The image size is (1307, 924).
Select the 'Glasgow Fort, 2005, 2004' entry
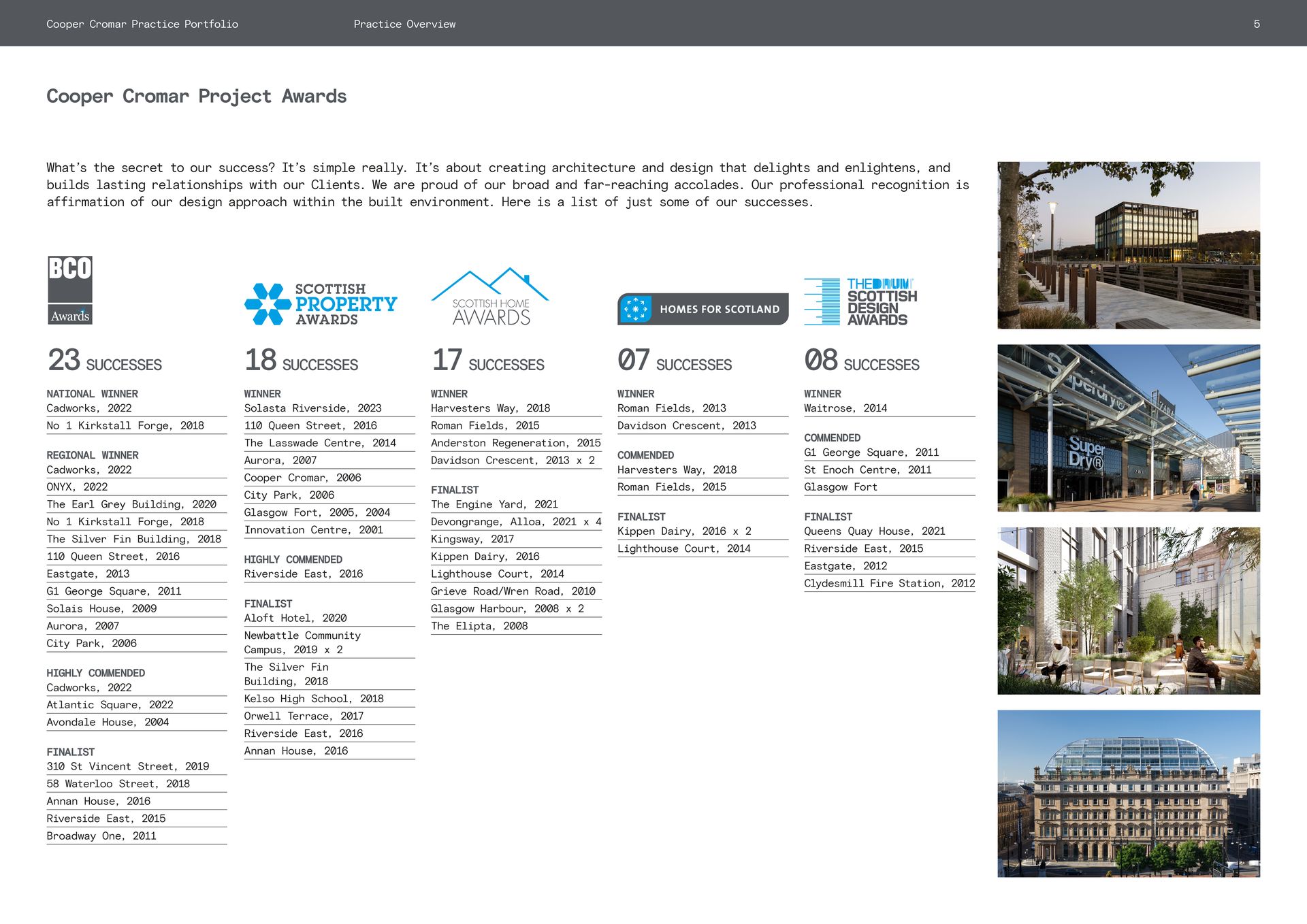point(317,512)
